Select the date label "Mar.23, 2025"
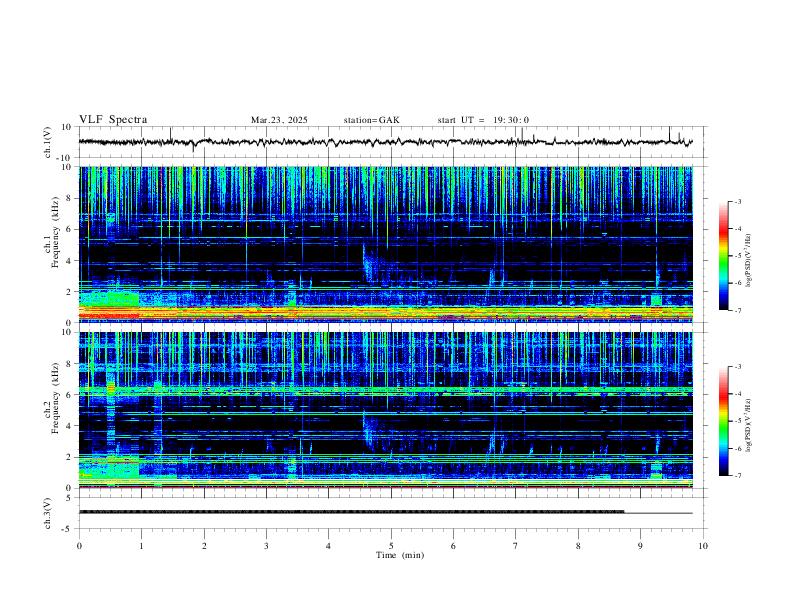The width and height of the screenshot is (792, 612). pos(279,120)
